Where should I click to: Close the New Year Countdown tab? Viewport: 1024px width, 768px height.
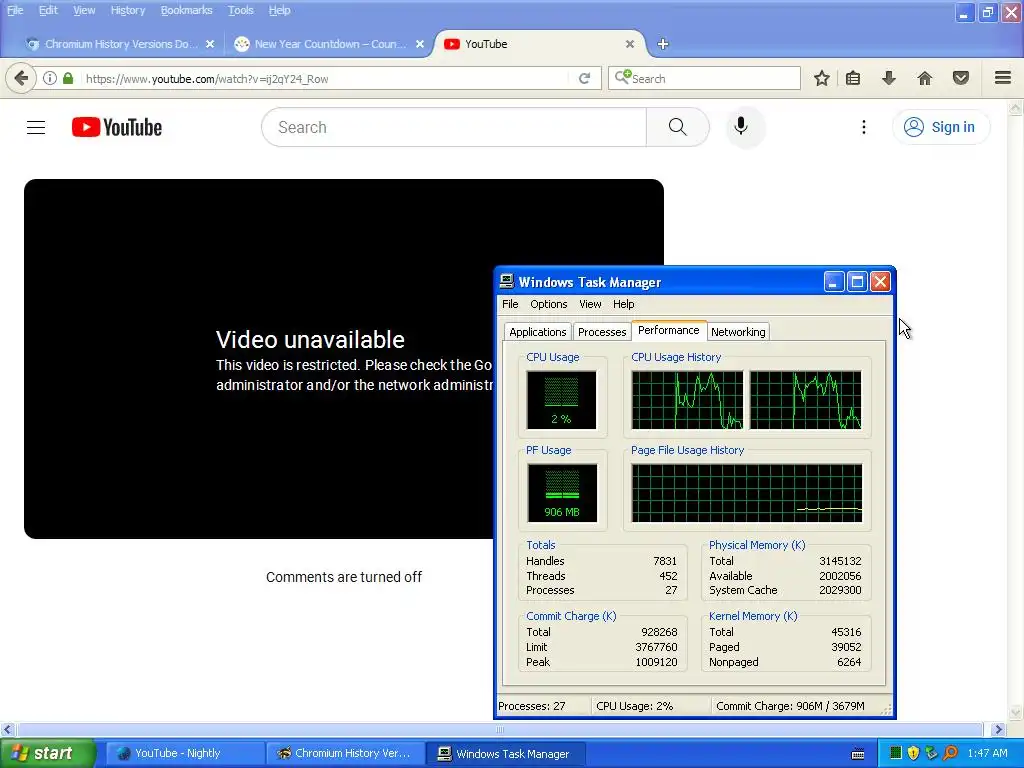pos(420,44)
